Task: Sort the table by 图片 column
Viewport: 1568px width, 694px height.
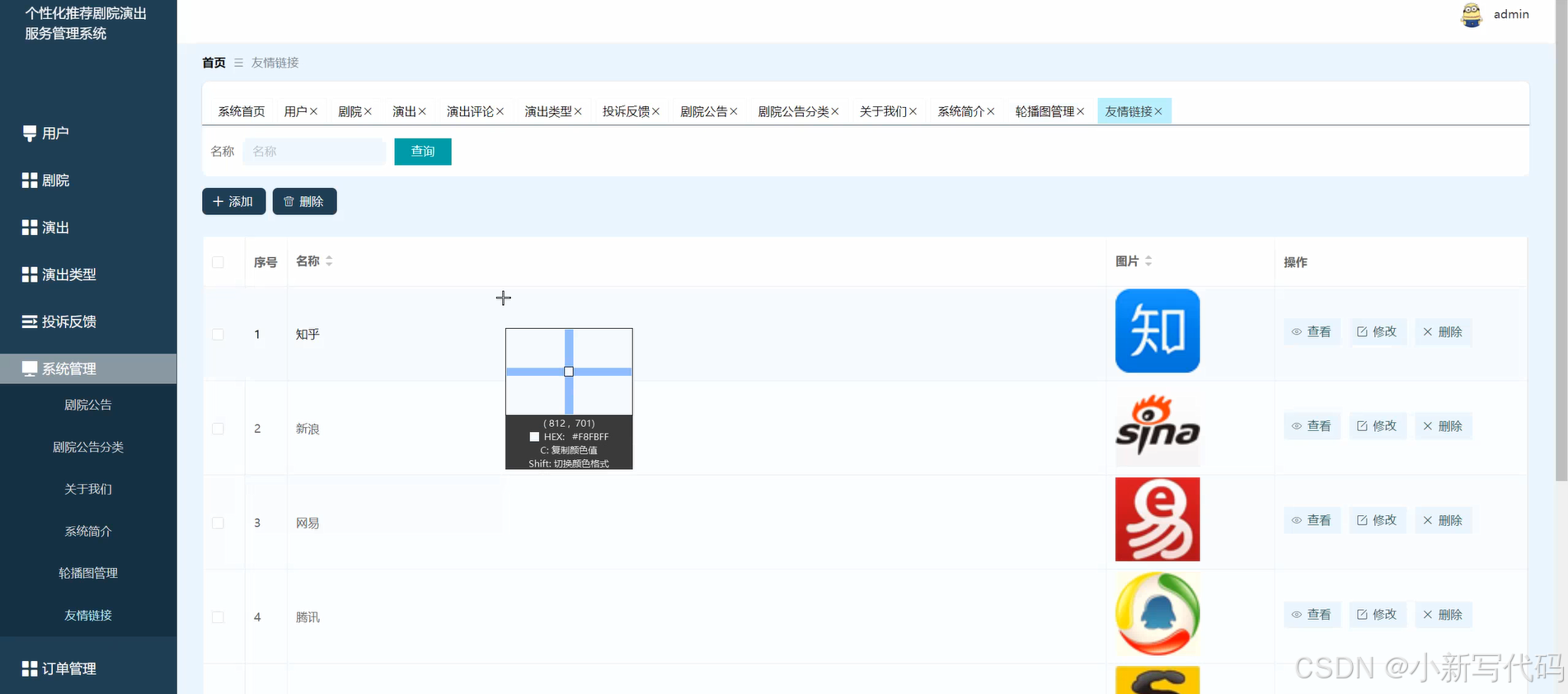Action: click(x=1148, y=261)
